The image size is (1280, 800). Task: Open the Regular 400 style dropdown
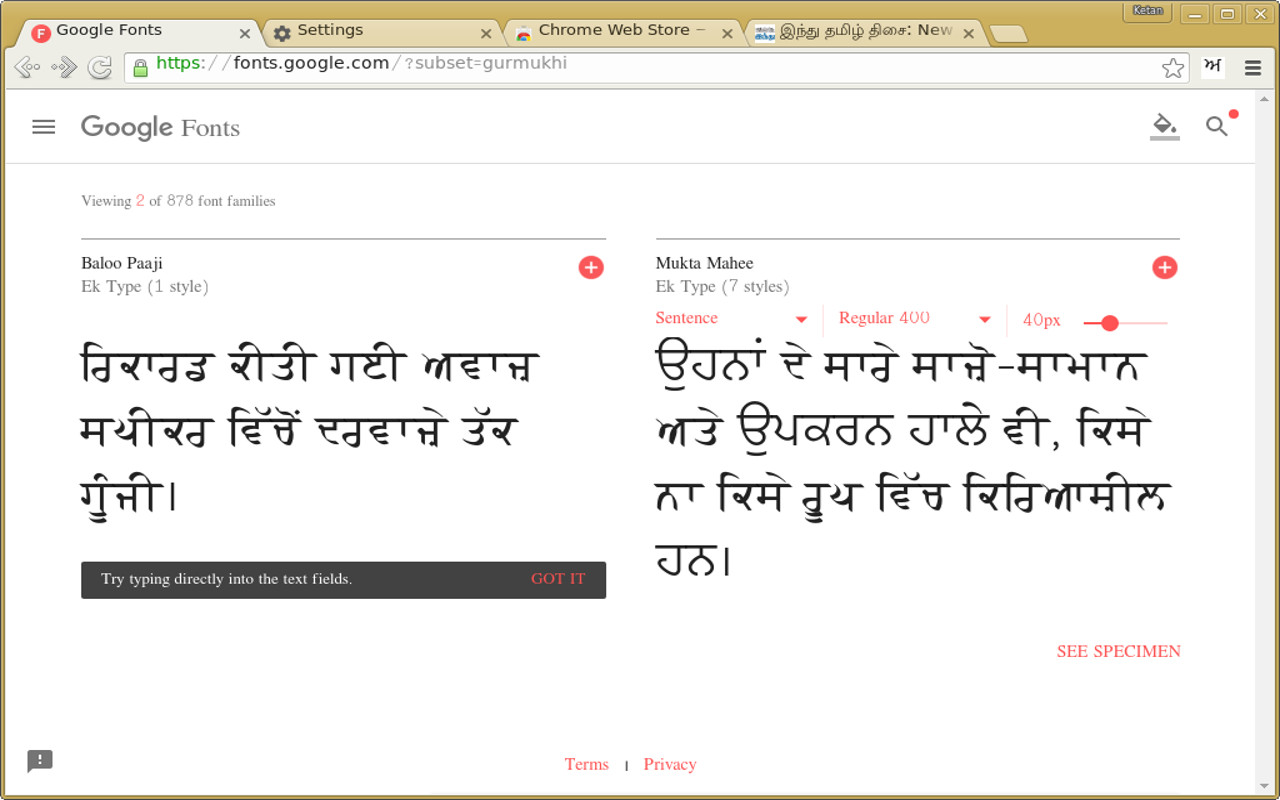[912, 317]
